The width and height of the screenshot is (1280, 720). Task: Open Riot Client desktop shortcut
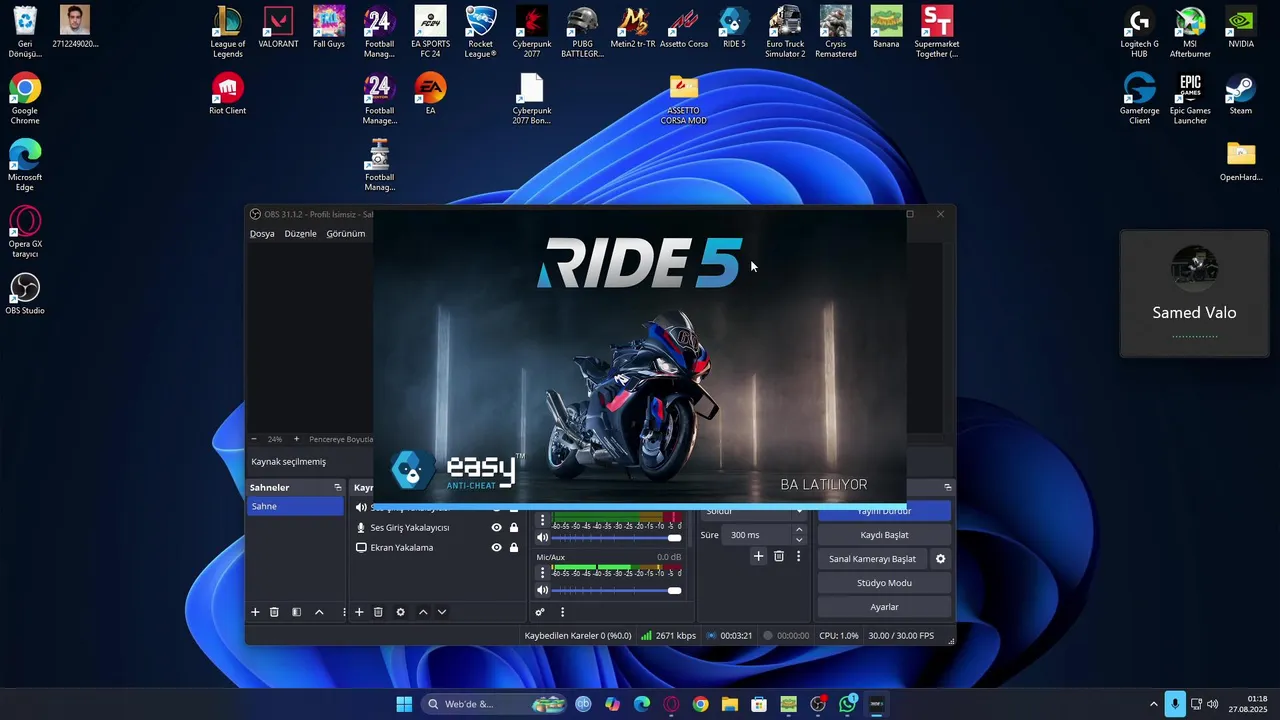228,94
